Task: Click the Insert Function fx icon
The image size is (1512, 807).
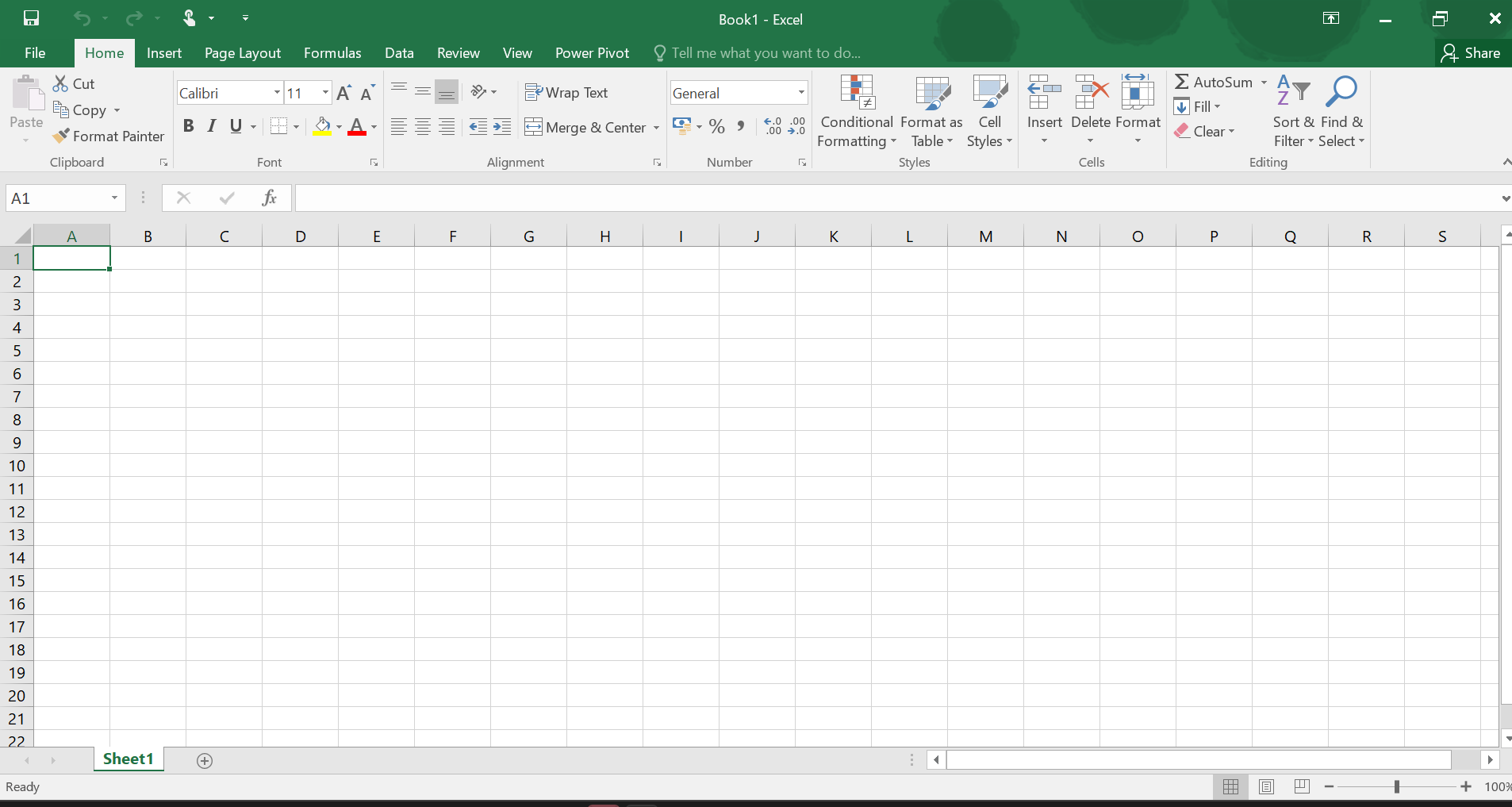Action: tap(269, 198)
